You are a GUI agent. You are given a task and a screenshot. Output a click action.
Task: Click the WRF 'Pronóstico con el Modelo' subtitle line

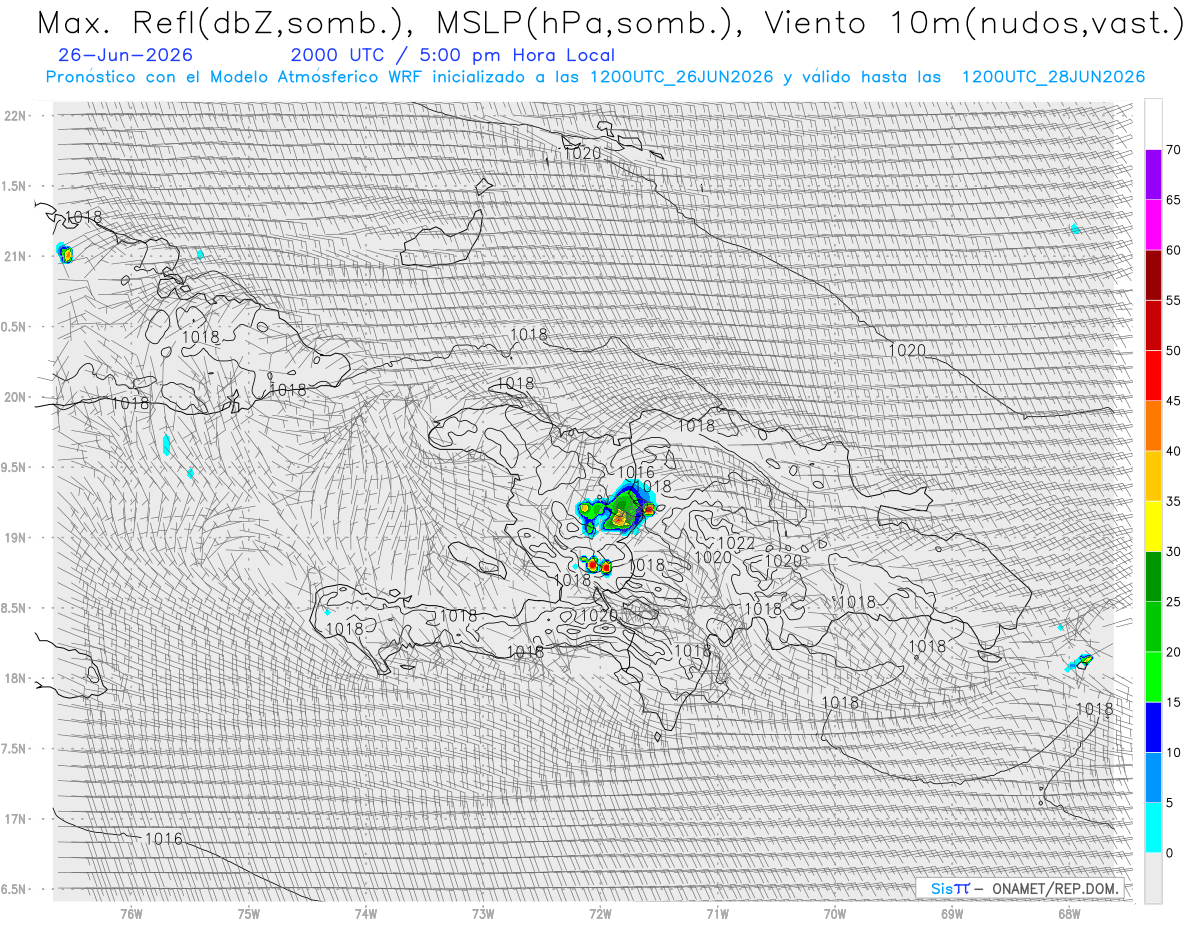(x=595, y=77)
